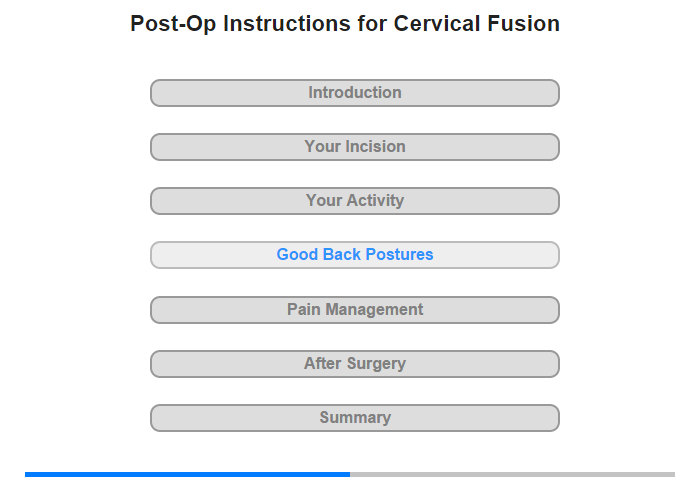700x480 pixels.
Task: Go to Your Incision section
Action: [x=355, y=147]
